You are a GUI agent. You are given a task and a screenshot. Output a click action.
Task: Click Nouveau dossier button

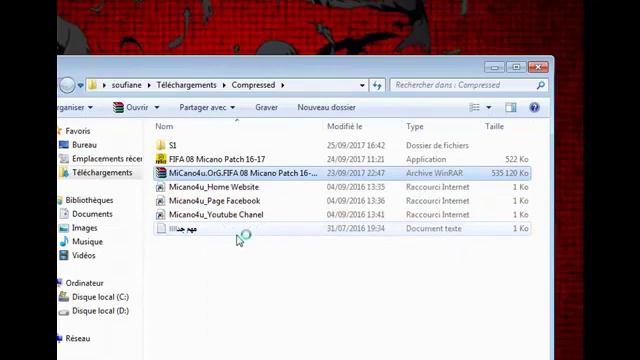326,107
